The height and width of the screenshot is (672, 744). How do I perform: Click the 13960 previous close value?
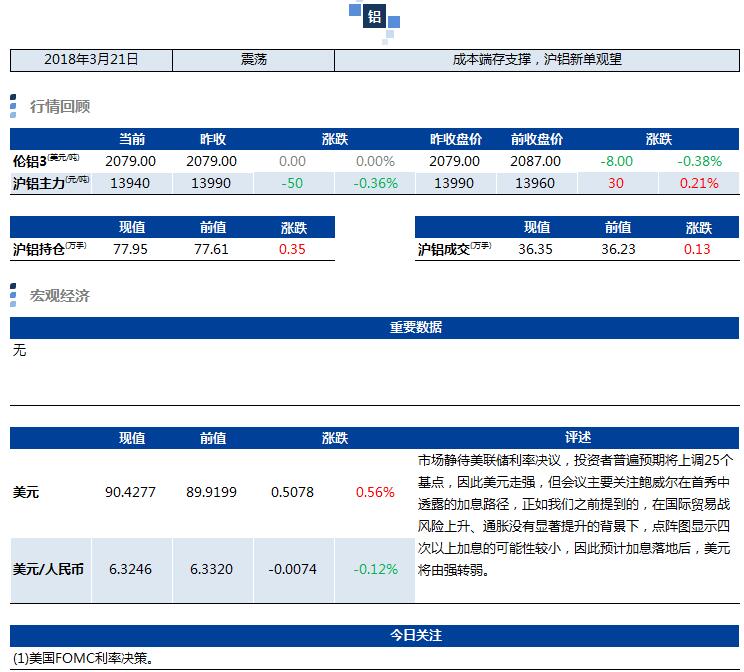point(535,183)
